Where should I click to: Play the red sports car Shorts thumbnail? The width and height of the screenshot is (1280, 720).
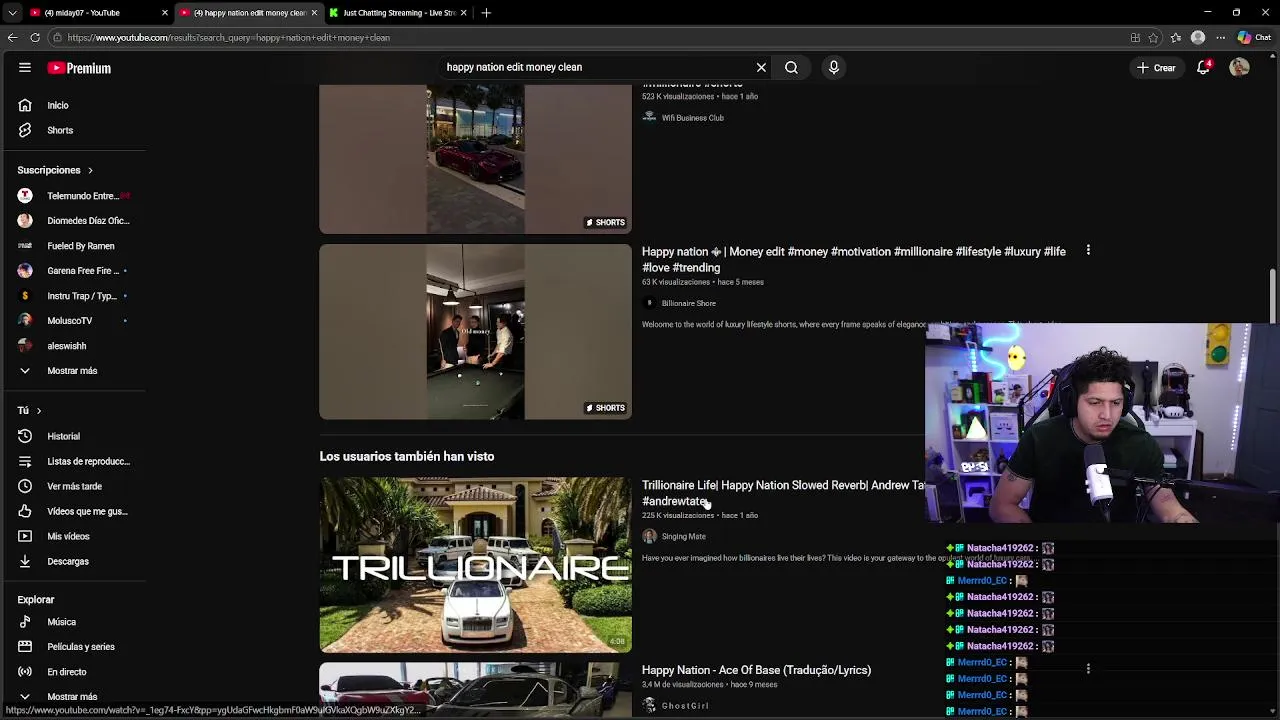coord(475,159)
